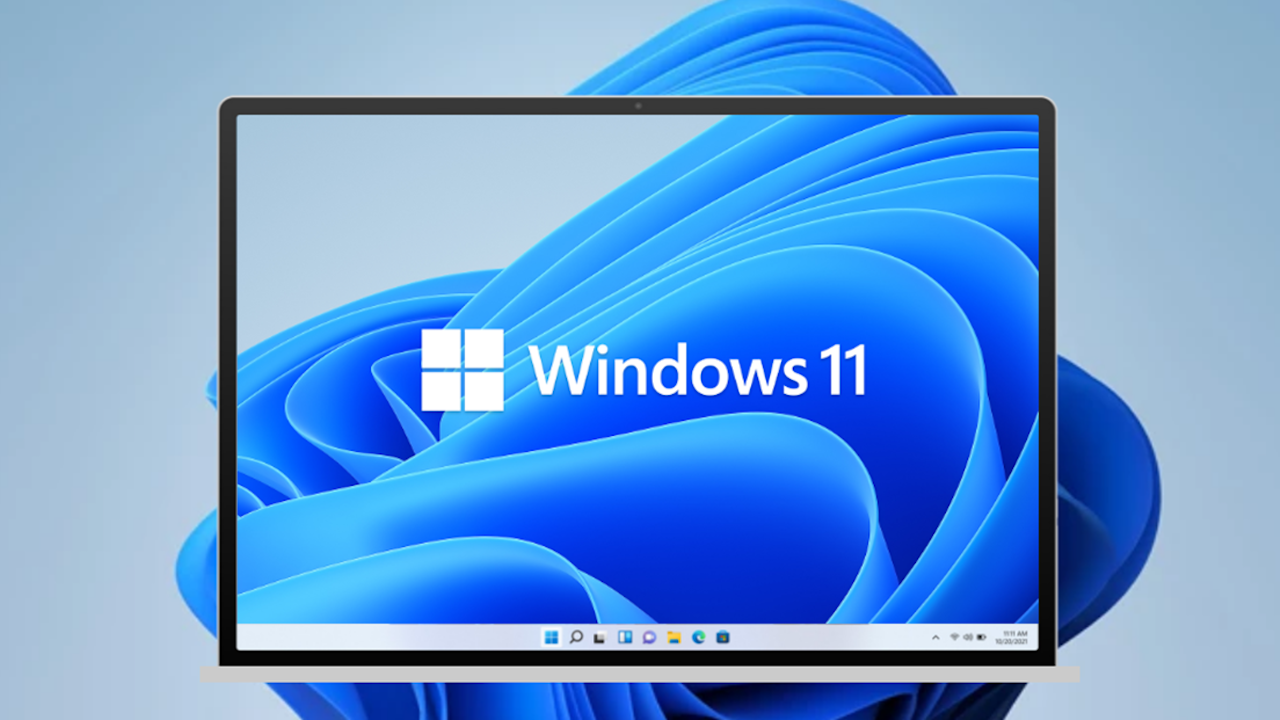This screenshot has width=1280, height=720.
Task: Collapse the system tray overflow chevron
Action: (x=935, y=637)
